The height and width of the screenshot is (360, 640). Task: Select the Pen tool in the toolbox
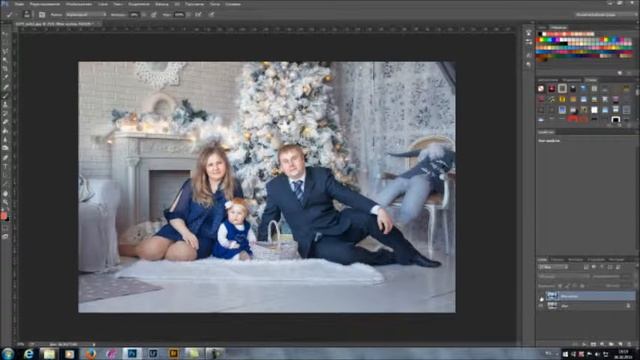5,157
